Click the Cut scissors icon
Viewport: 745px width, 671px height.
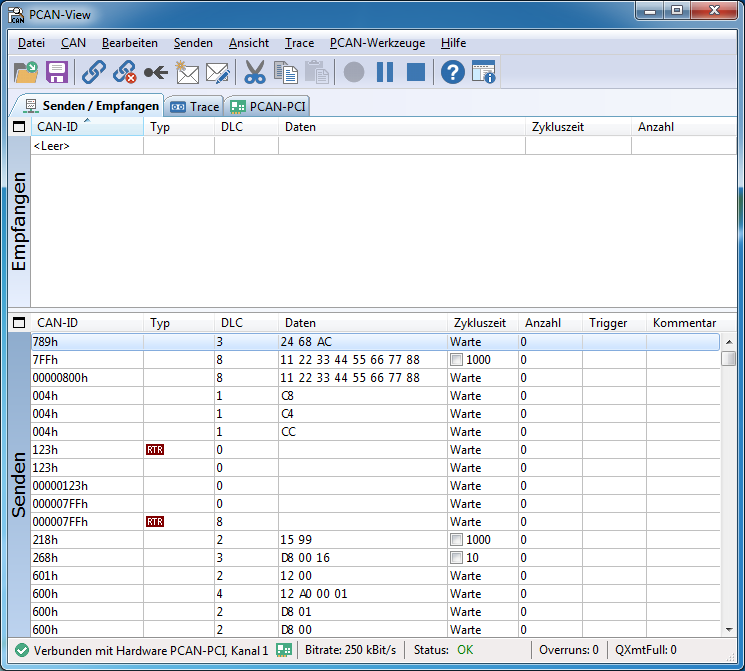(255, 72)
